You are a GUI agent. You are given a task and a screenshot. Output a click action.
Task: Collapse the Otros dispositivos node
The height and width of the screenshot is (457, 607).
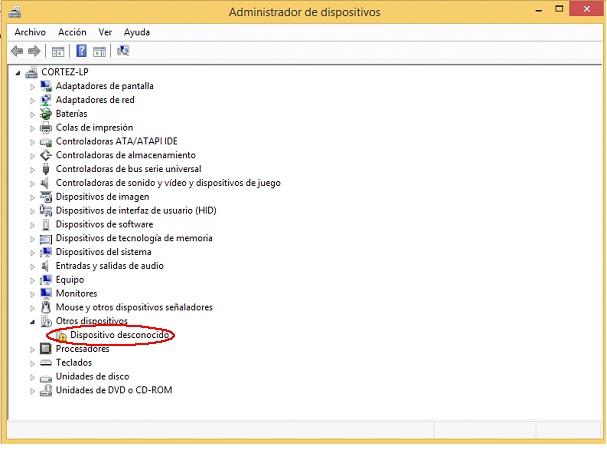[x=33, y=322]
